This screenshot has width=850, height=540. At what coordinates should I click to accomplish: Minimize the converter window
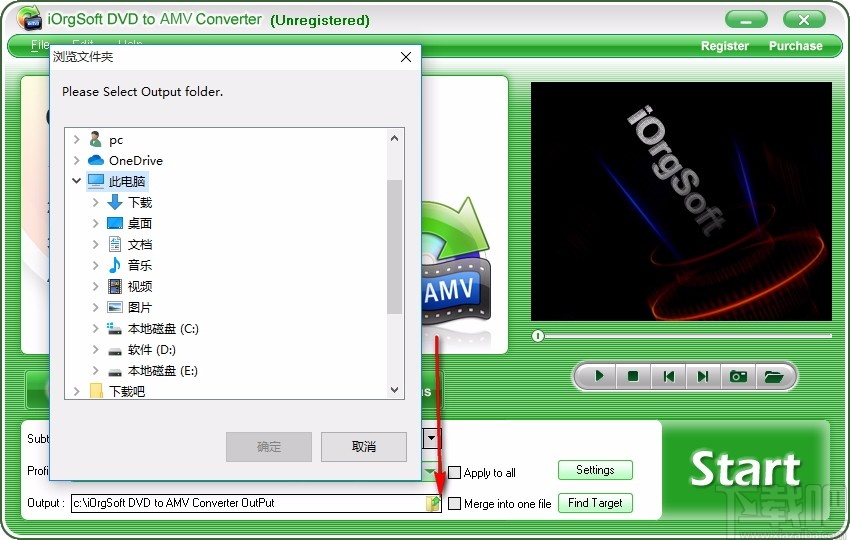[746, 20]
